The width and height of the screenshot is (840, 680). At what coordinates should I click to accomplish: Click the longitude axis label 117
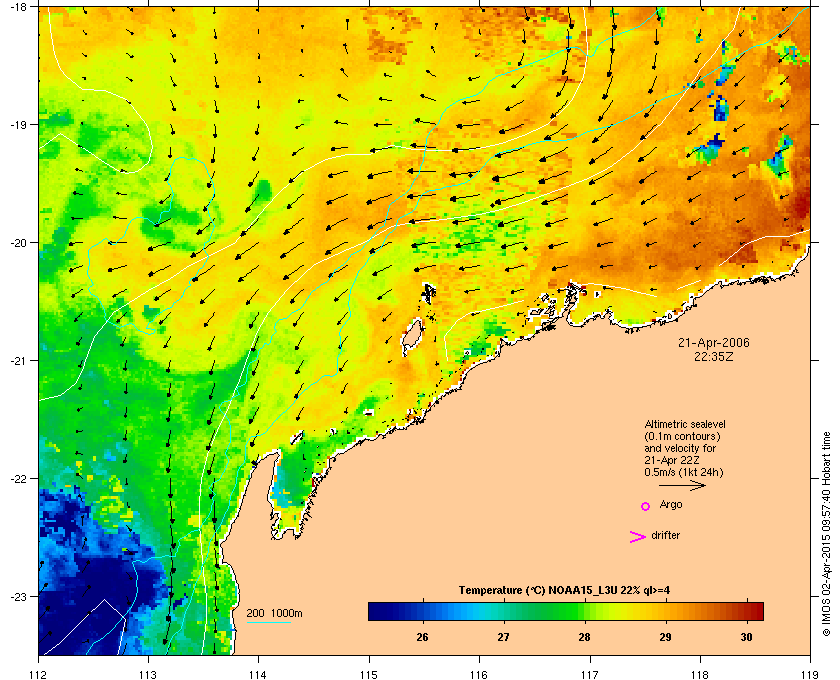[x=589, y=675]
